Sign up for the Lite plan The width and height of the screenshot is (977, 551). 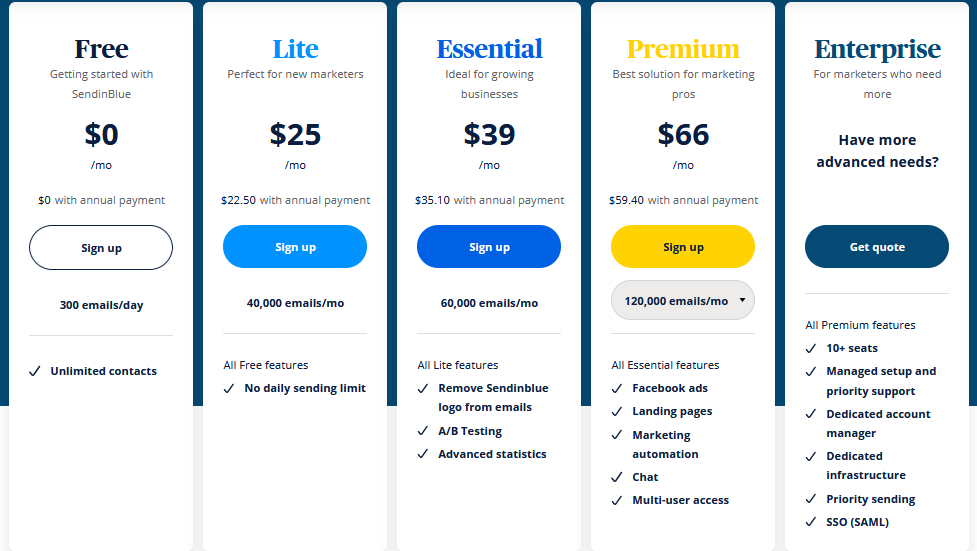tap(295, 247)
